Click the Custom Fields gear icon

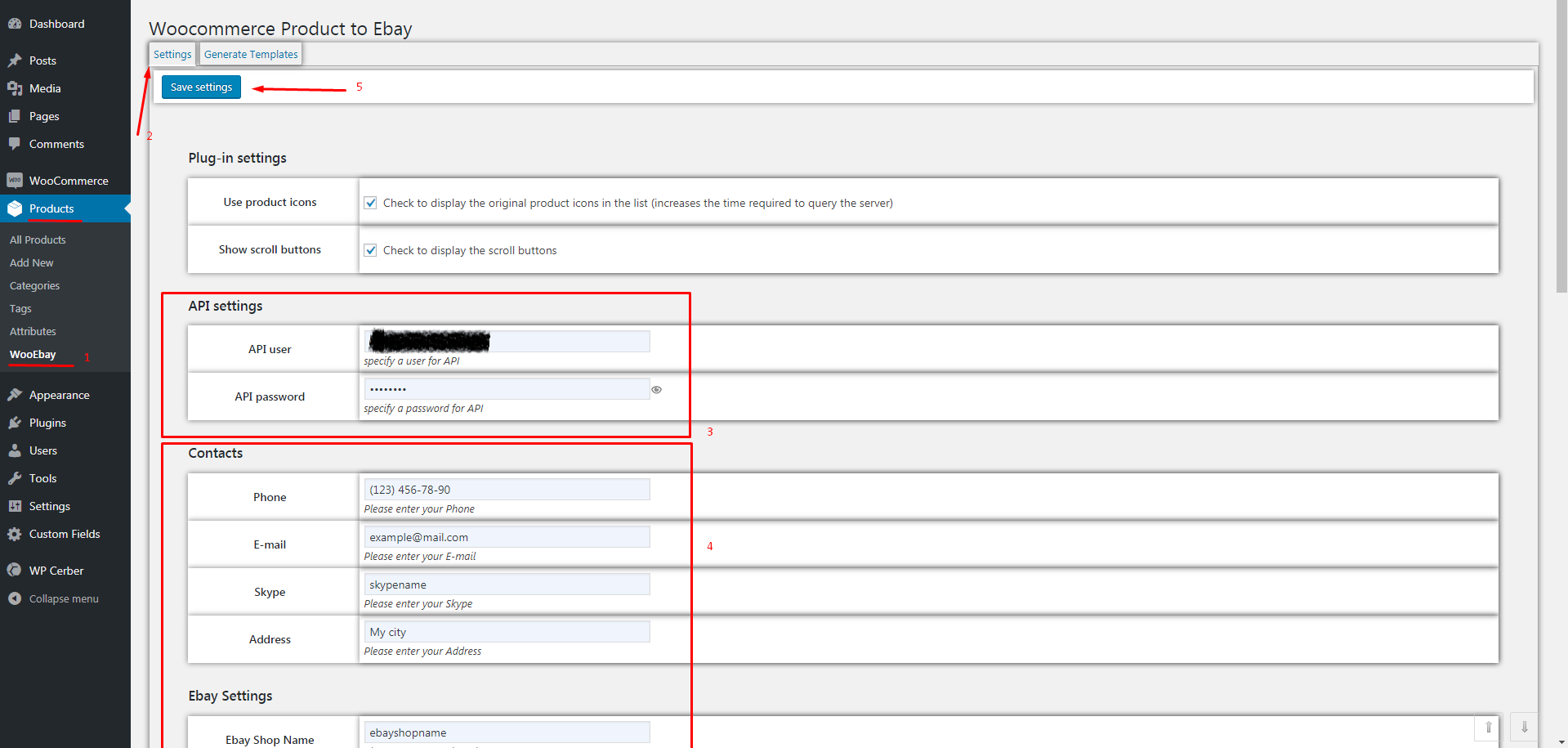pyautogui.click(x=15, y=534)
